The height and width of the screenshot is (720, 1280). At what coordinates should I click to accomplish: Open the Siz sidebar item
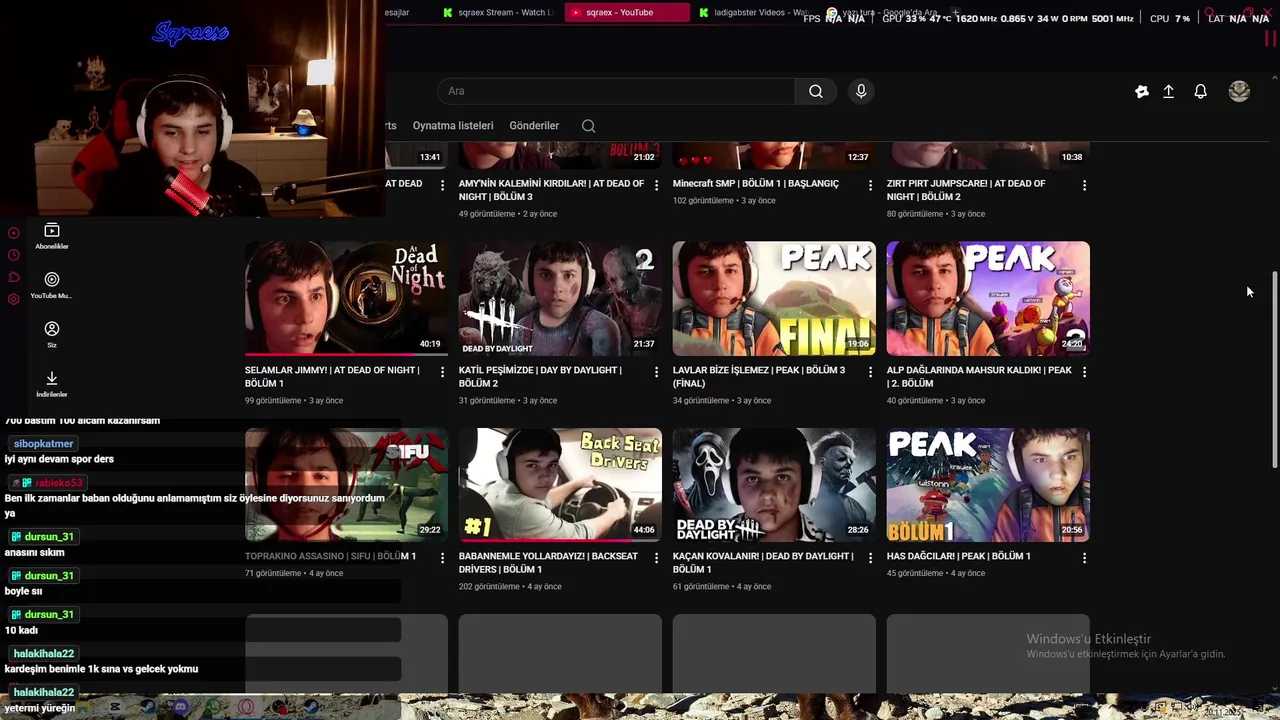[x=52, y=334]
